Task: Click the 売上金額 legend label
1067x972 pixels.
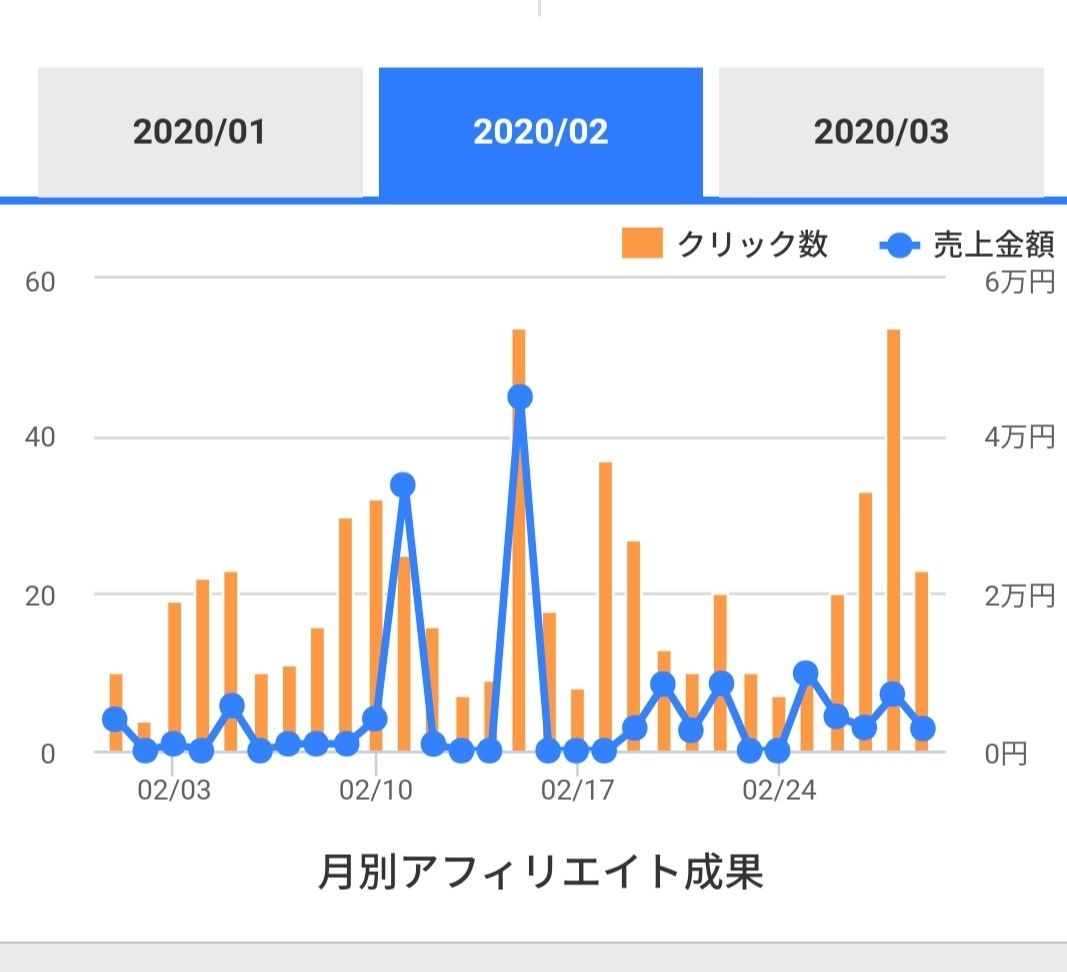Action: pyautogui.click(x=993, y=244)
